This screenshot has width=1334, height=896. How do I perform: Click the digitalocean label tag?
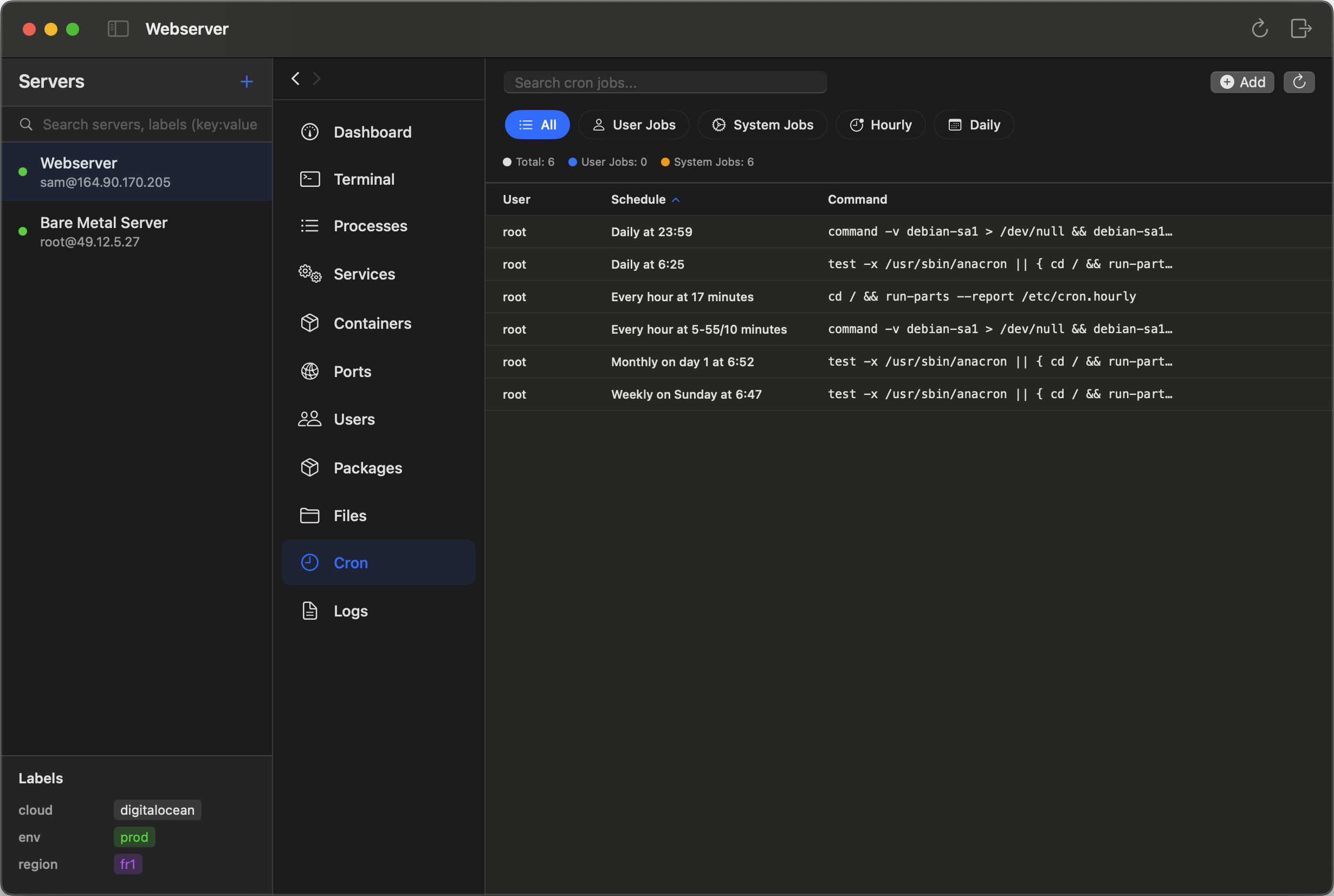coord(157,810)
